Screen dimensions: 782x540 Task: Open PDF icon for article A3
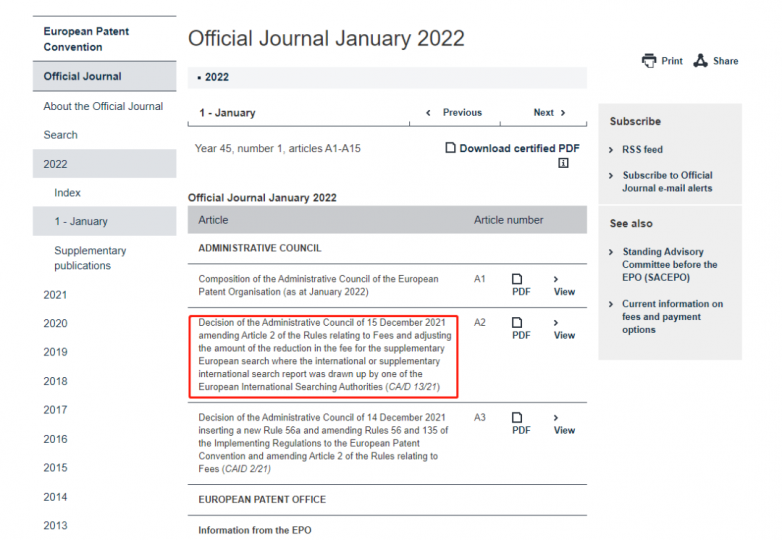click(518, 417)
